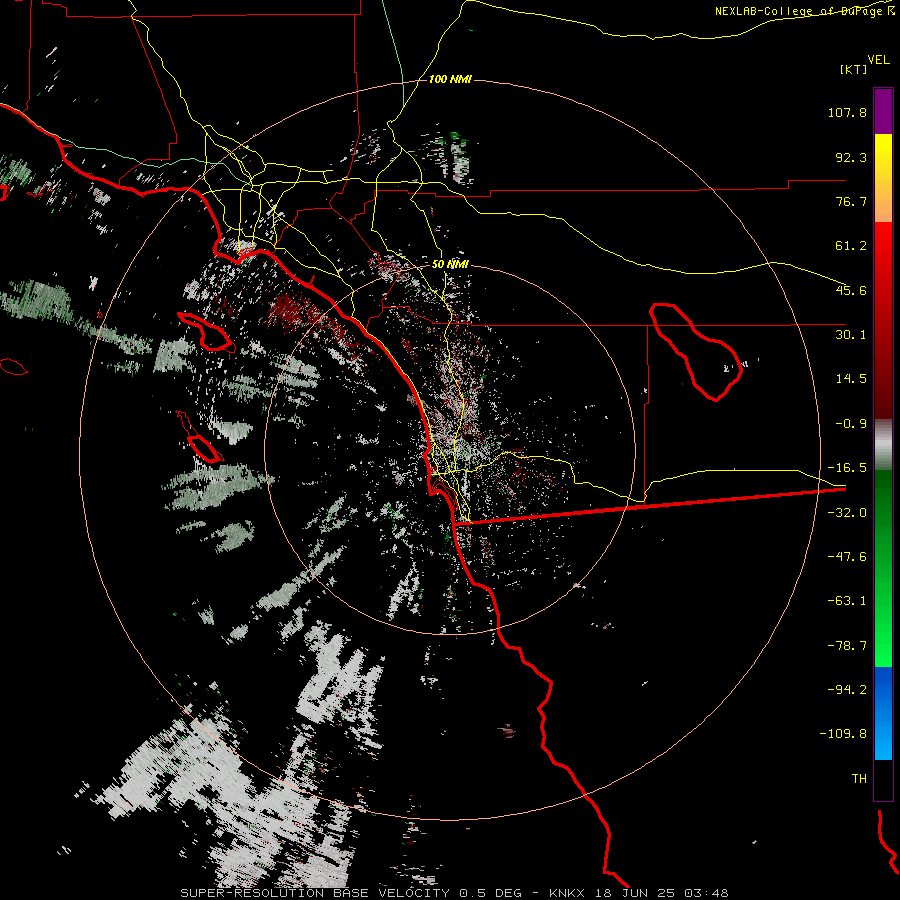The height and width of the screenshot is (900, 900).
Task: Click SUPER-RESOLUTION BASE VELOCITY in the caption
Action: (x=315, y=893)
